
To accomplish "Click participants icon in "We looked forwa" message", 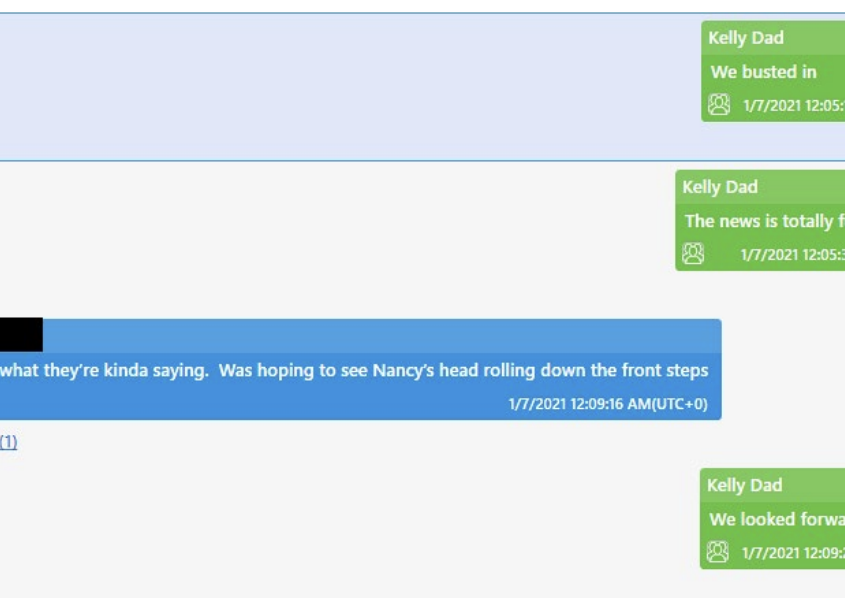I will (718, 552).
